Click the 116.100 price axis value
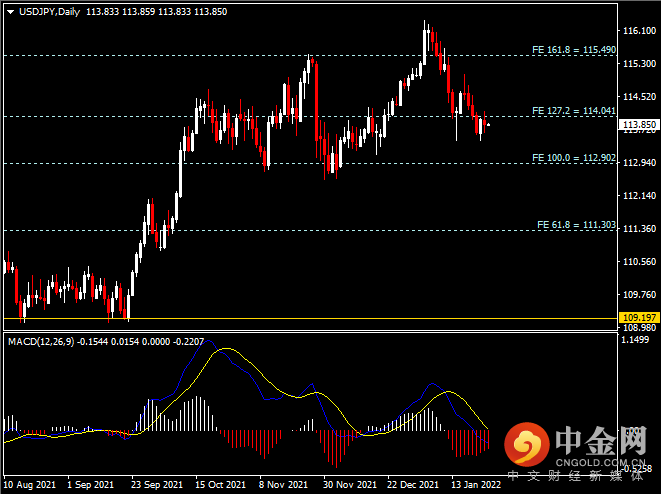Screen dimensions: 661x494 pos(640,30)
